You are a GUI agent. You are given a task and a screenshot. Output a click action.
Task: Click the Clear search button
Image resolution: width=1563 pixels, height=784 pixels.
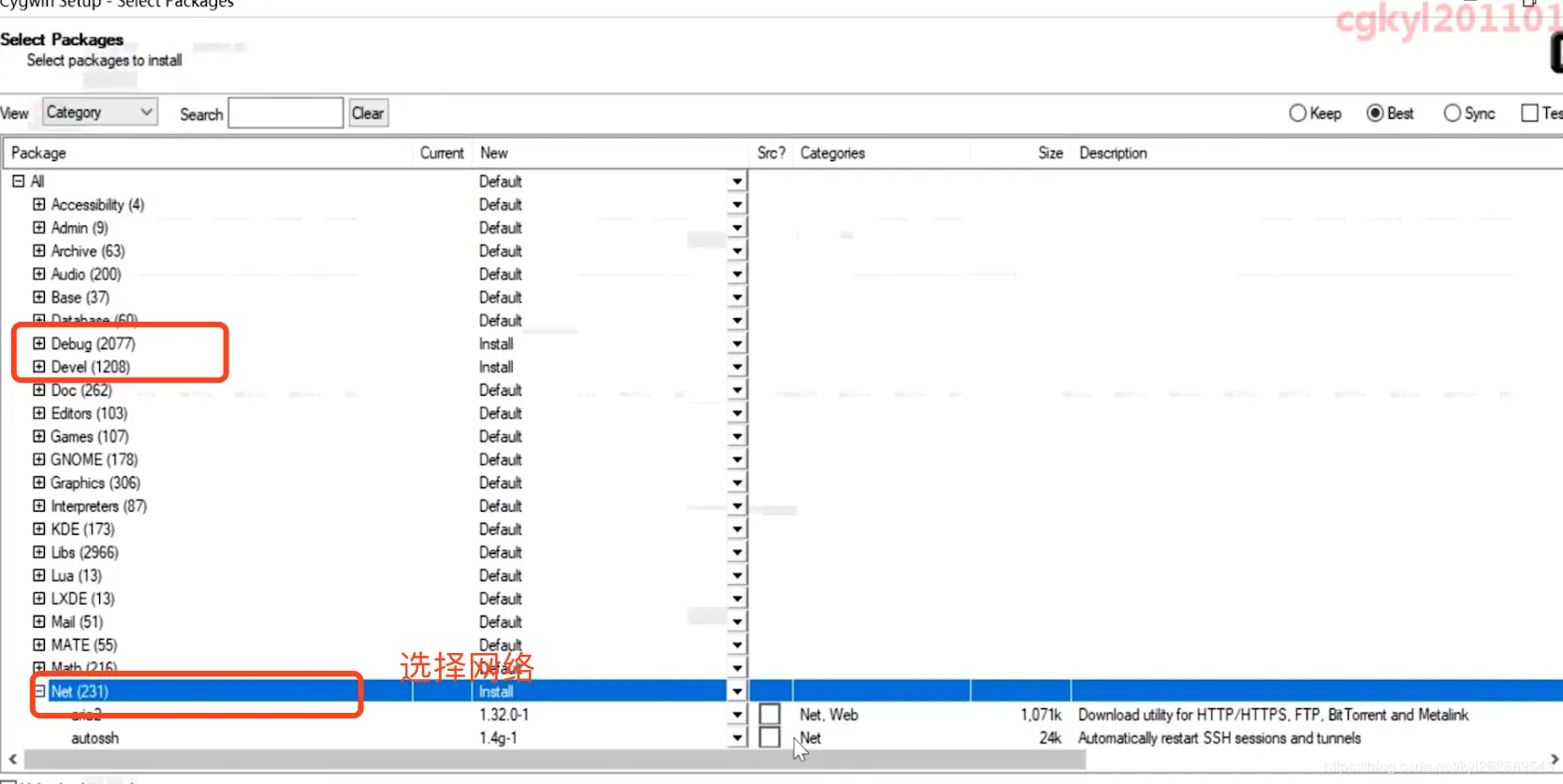coord(368,113)
